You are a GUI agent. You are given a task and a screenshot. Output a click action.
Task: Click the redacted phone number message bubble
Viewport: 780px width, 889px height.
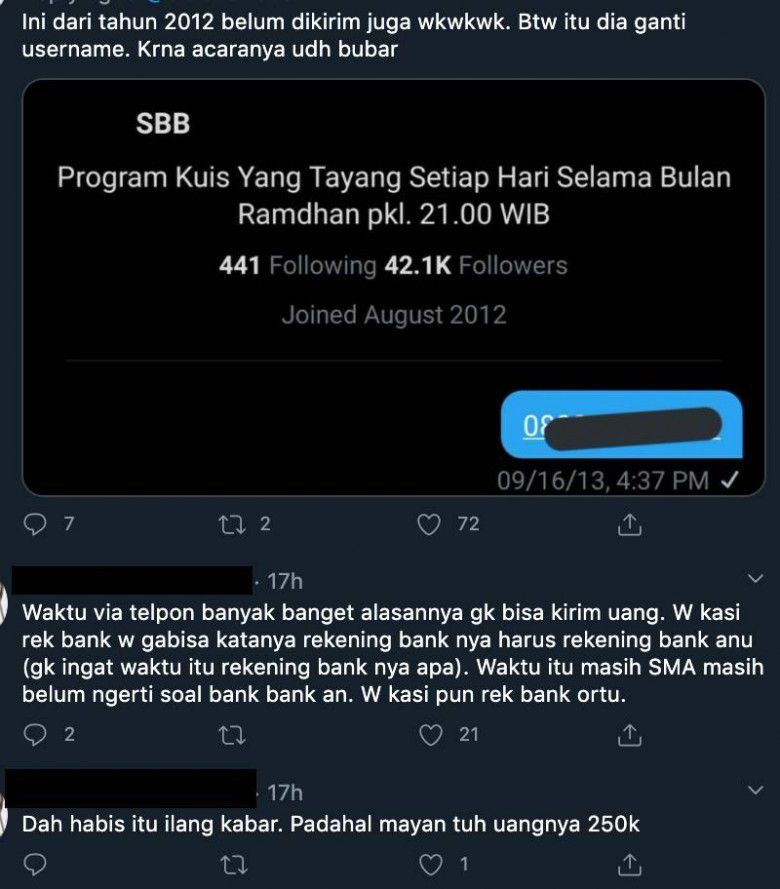pyautogui.click(x=622, y=424)
